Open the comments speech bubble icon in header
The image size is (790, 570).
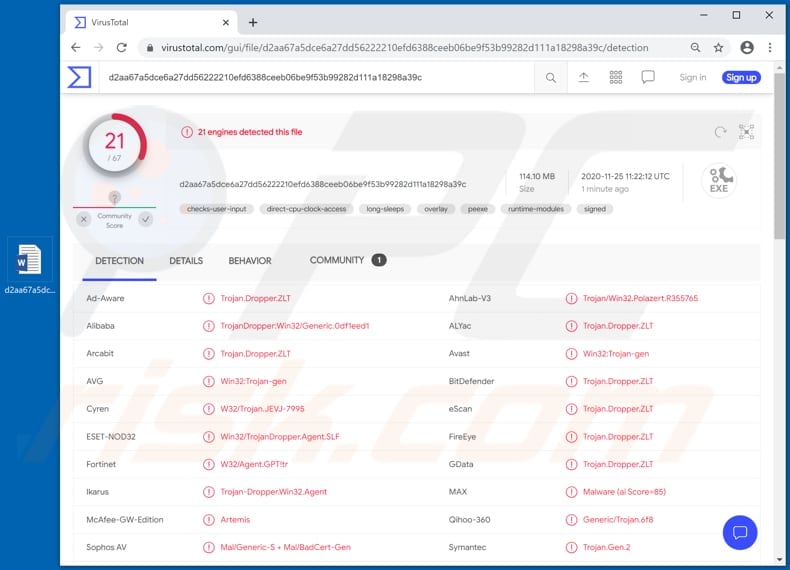point(648,77)
